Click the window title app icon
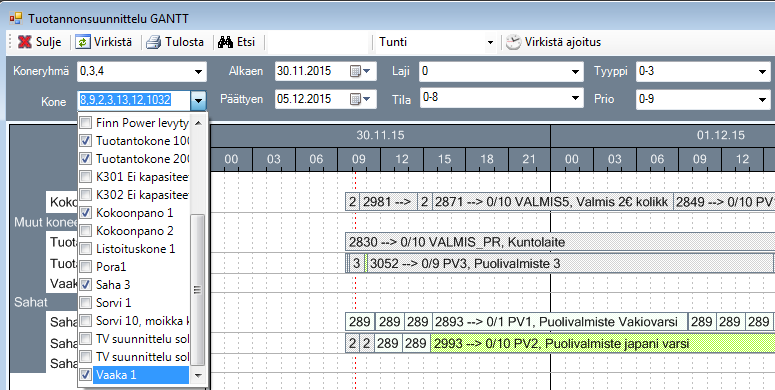 tap(16, 19)
